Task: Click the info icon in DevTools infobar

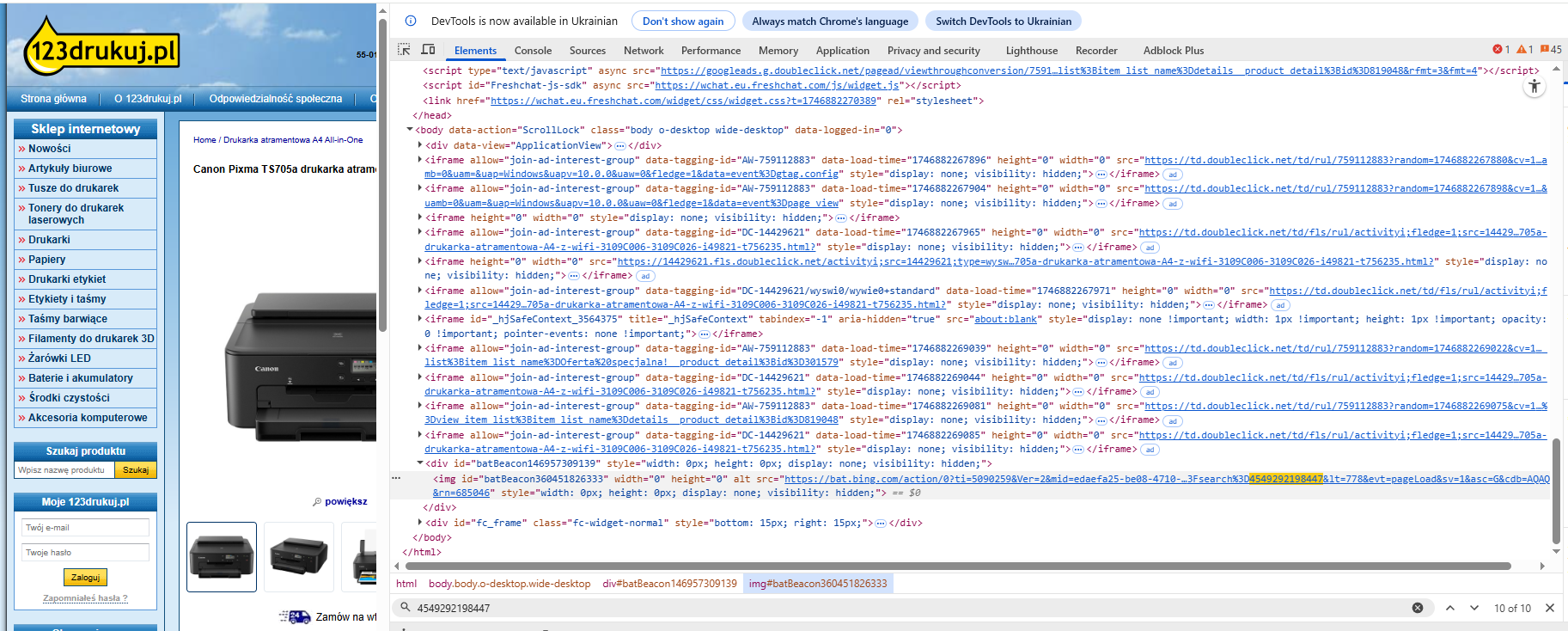Action: [411, 21]
